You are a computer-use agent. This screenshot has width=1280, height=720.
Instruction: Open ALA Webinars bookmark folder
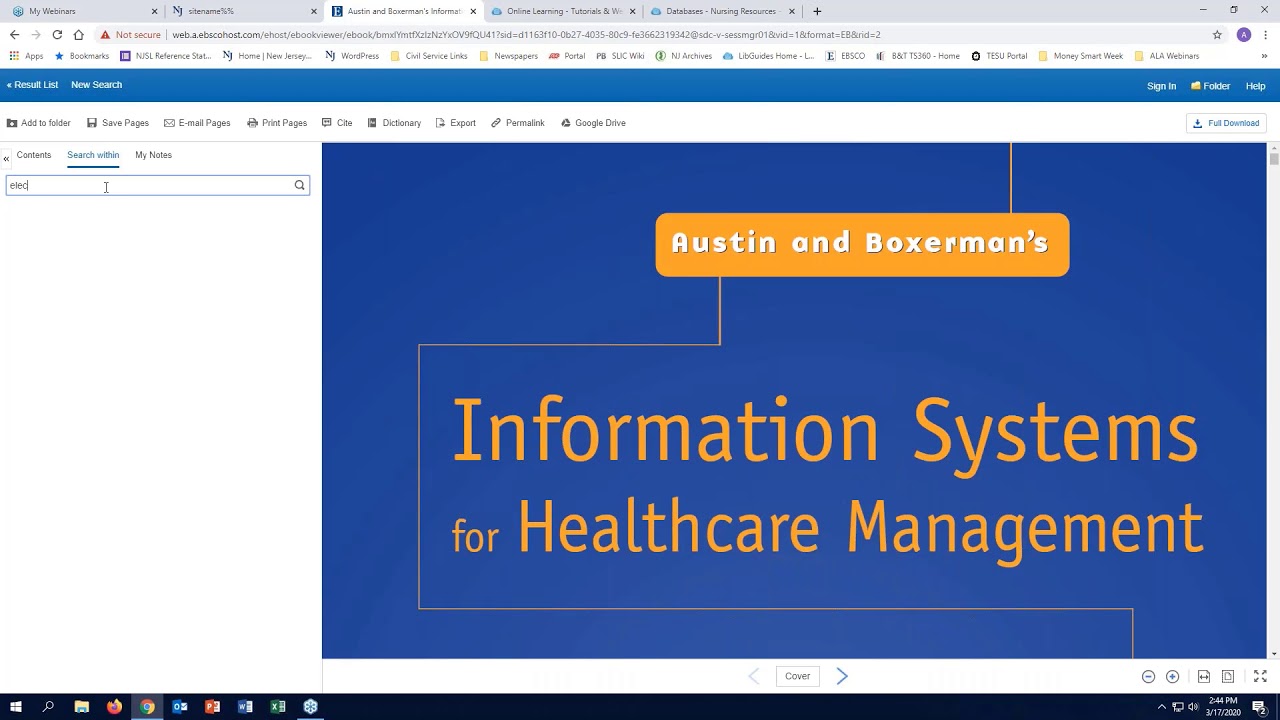(1167, 56)
